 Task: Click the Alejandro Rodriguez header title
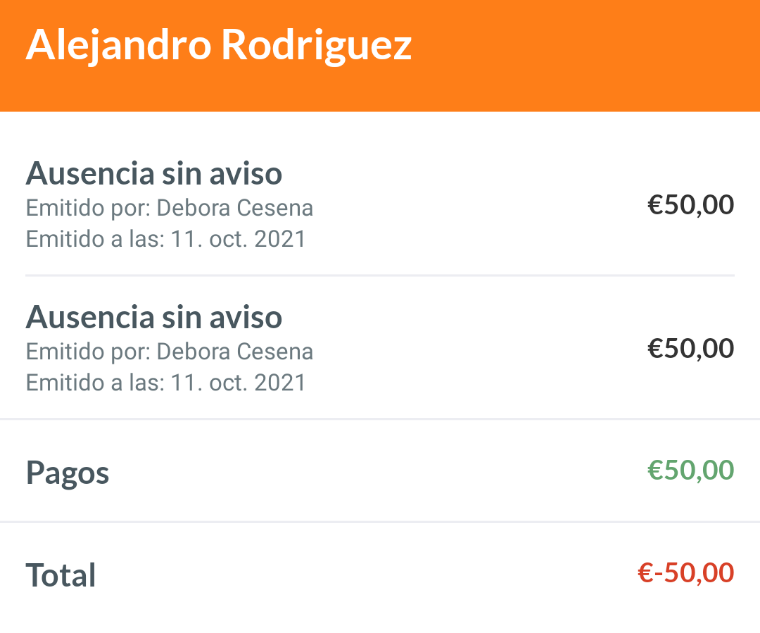tap(218, 46)
